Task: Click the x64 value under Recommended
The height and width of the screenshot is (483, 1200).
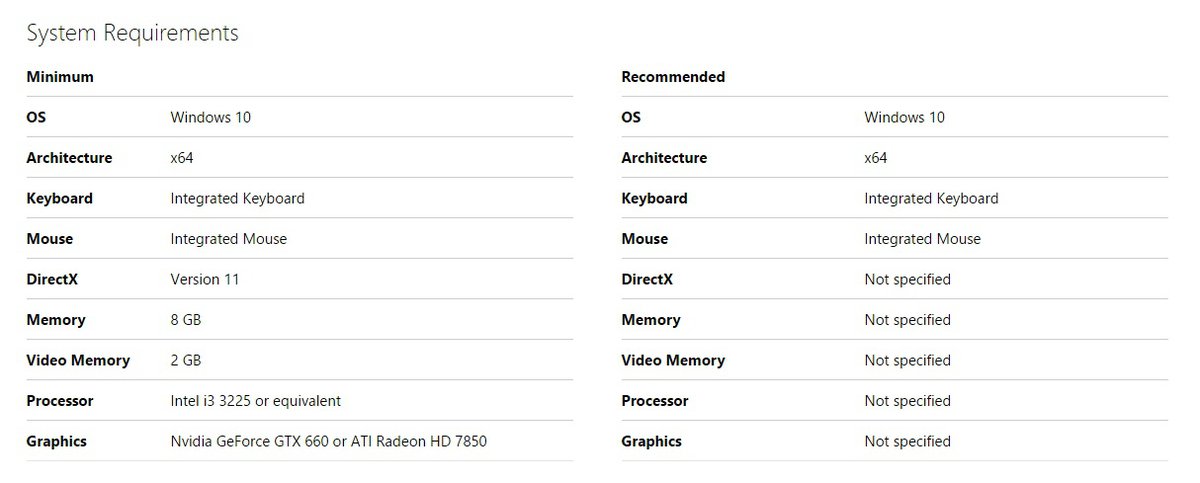Action: click(876, 158)
